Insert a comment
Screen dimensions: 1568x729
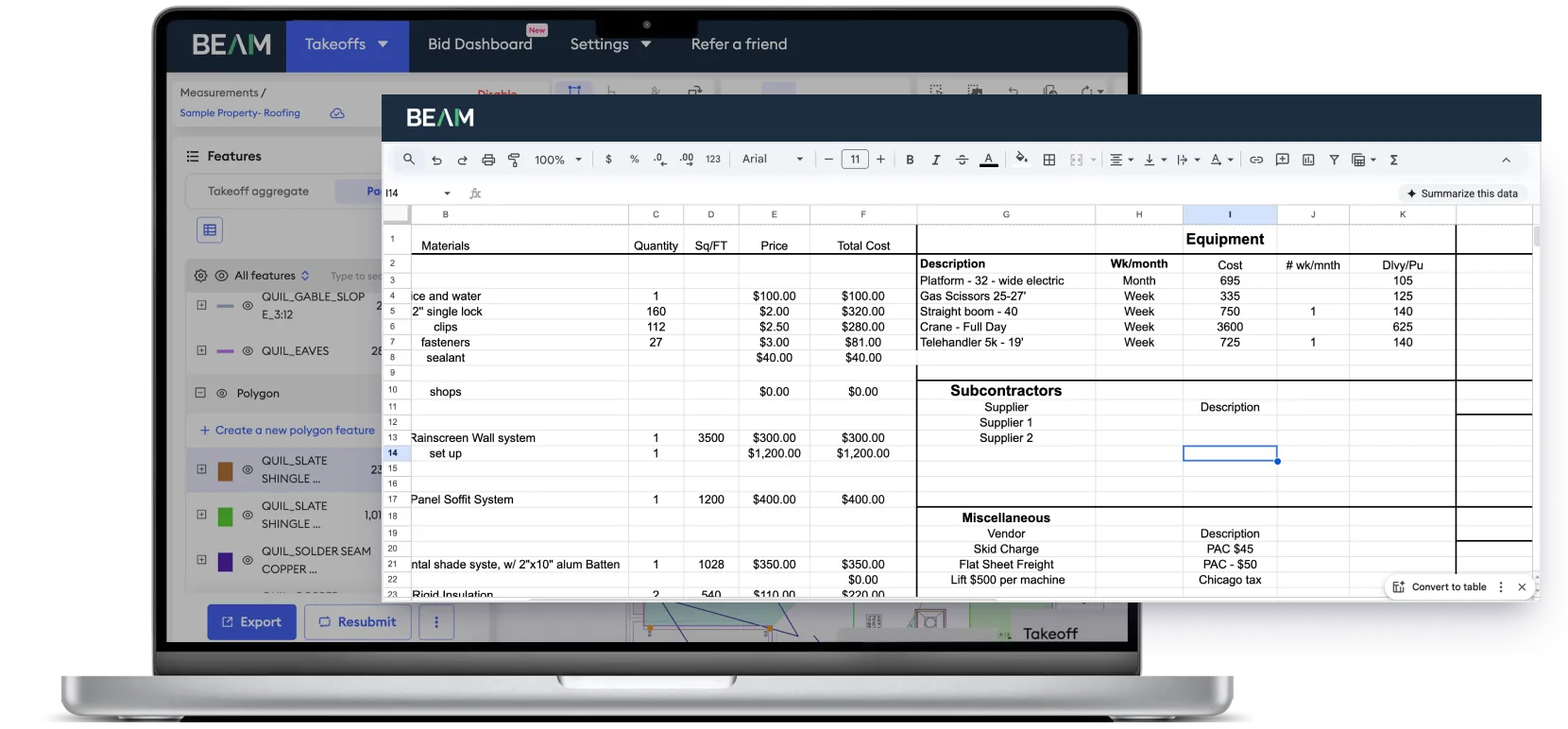tap(1282, 160)
